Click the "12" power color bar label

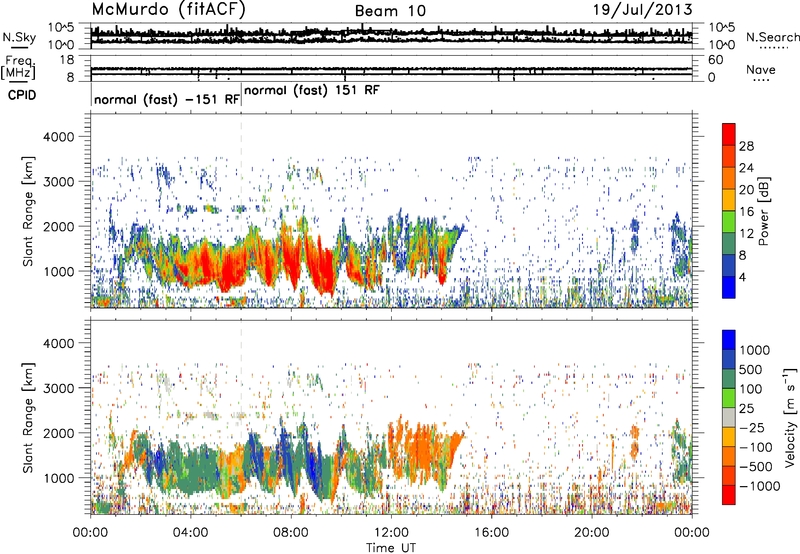[746, 234]
